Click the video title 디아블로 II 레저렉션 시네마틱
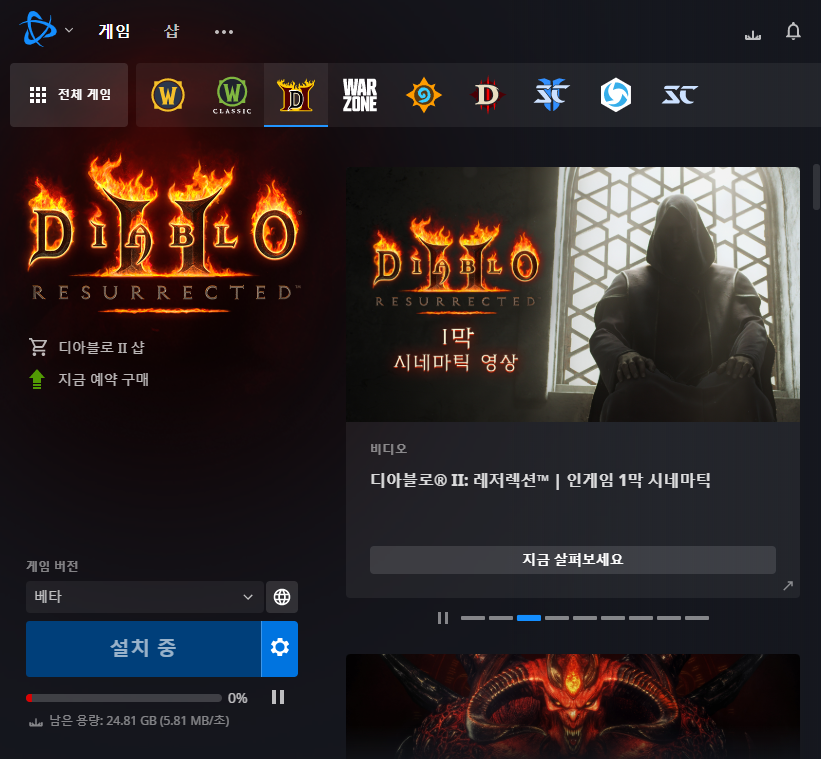The image size is (821, 759). [x=540, y=480]
